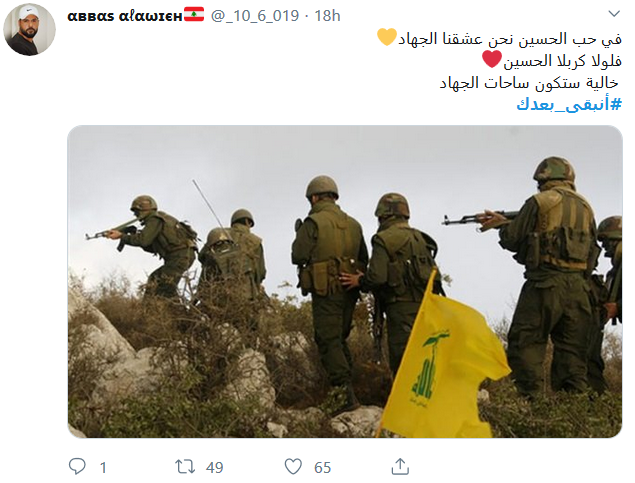The height and width of the screenshot is (483, 635).
Task: Retweet this post using the retweet icon
Action: pyautogui.click(x=185, y=466)
